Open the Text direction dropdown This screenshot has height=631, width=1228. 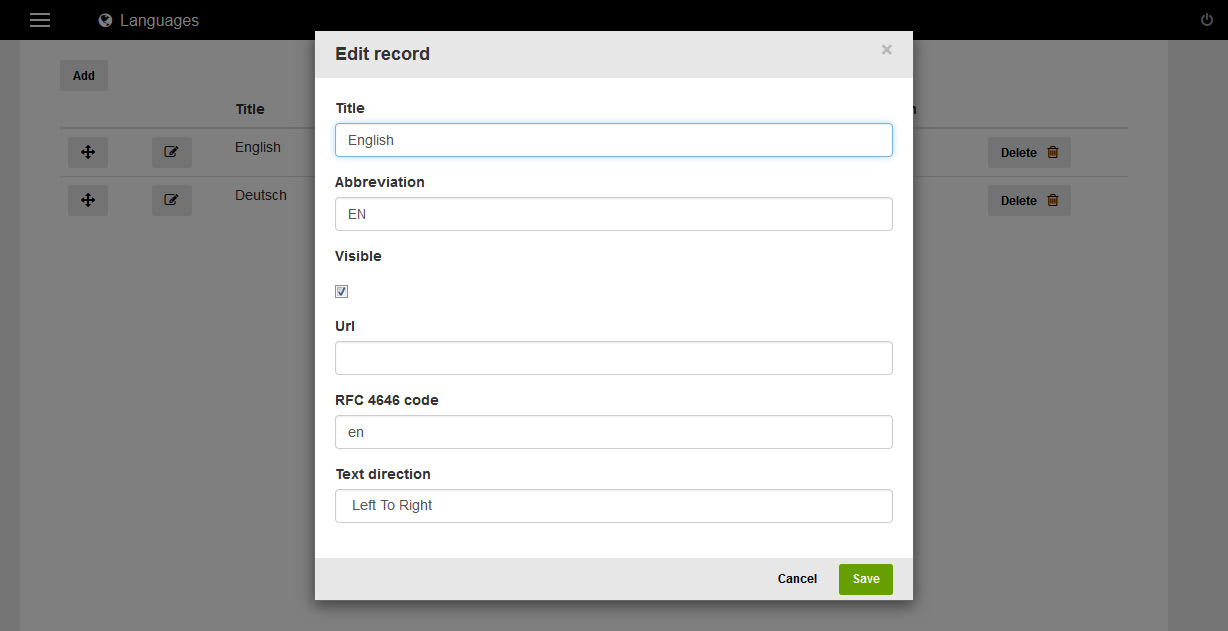(613, 506)
